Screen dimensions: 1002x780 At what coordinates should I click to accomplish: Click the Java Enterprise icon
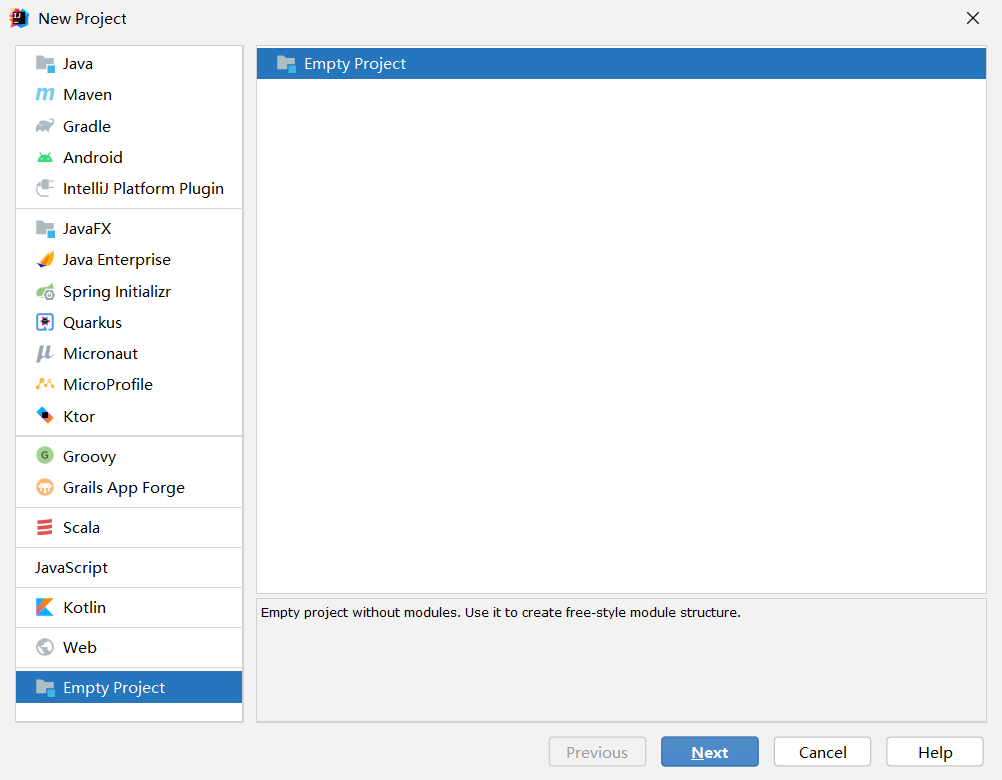pos(45,259)
